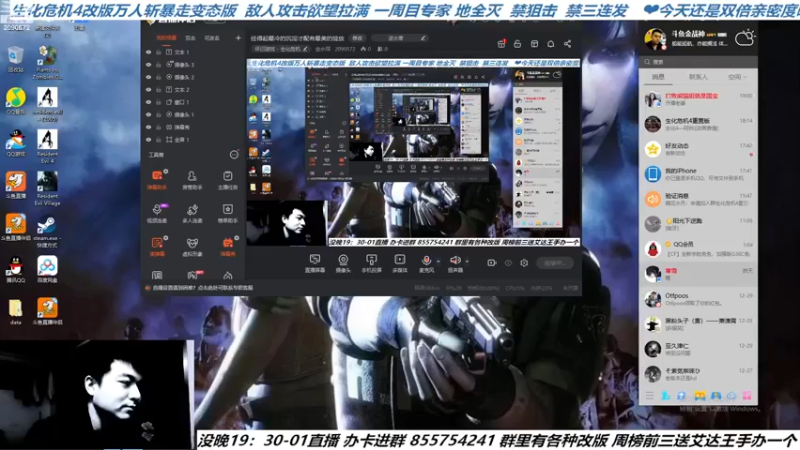
Task: Open 好友动态 in QQ list
Action: pyautogui.click(x=698, y=149)
